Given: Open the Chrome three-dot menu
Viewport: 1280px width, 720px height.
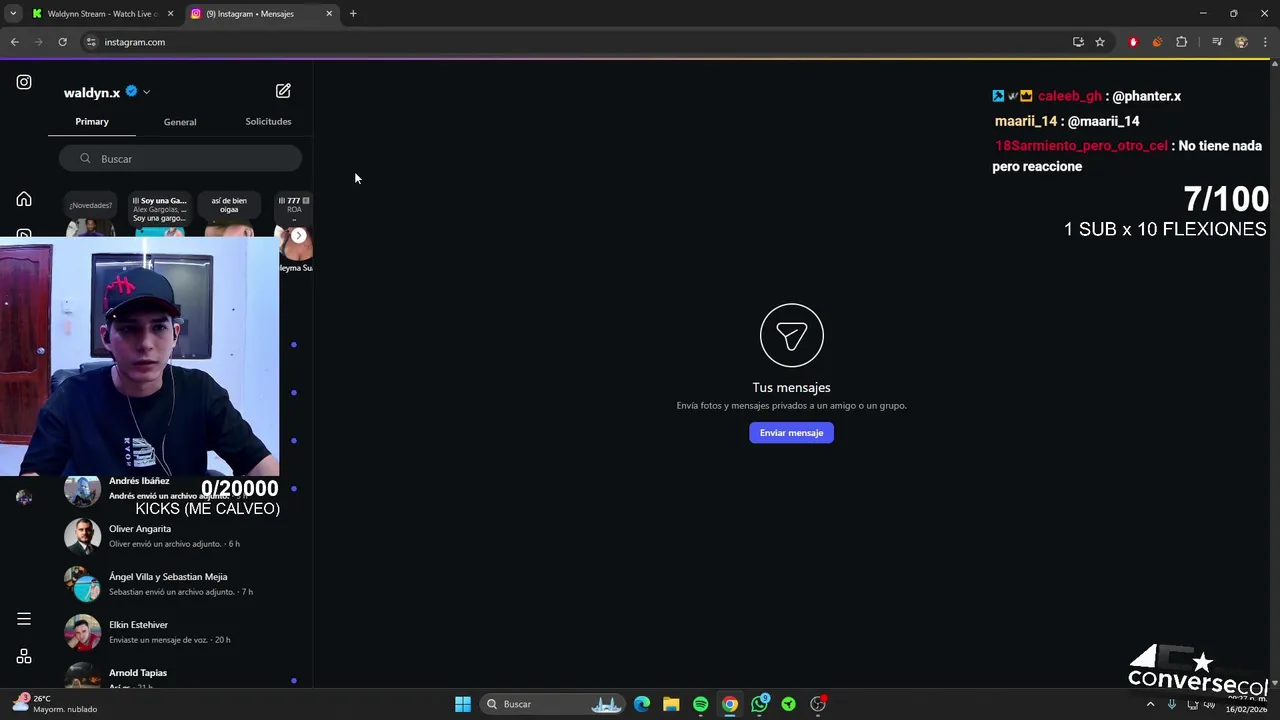Looking at the screenshot, I should [1265, 42].
